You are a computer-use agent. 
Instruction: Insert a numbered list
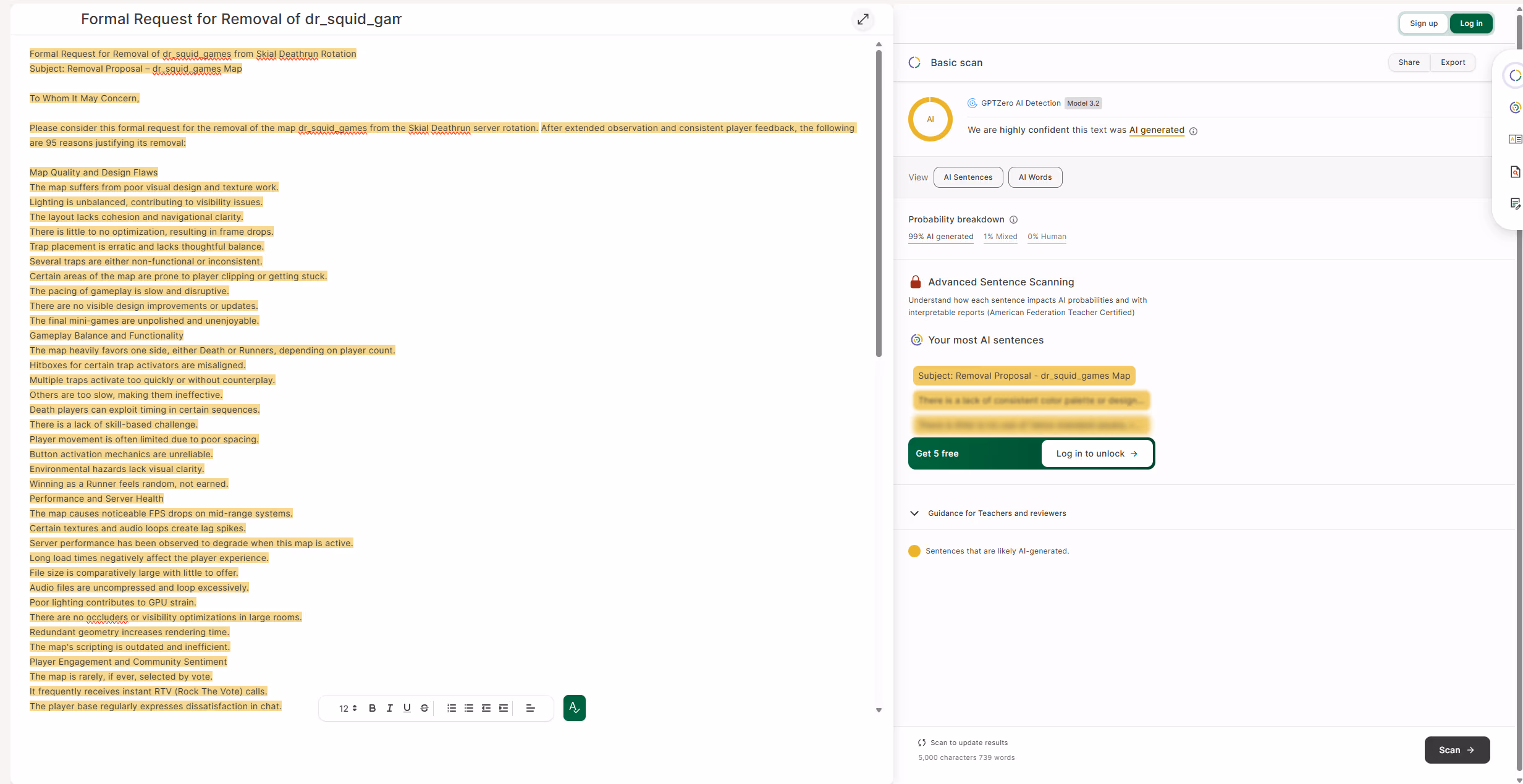point(452,708)
